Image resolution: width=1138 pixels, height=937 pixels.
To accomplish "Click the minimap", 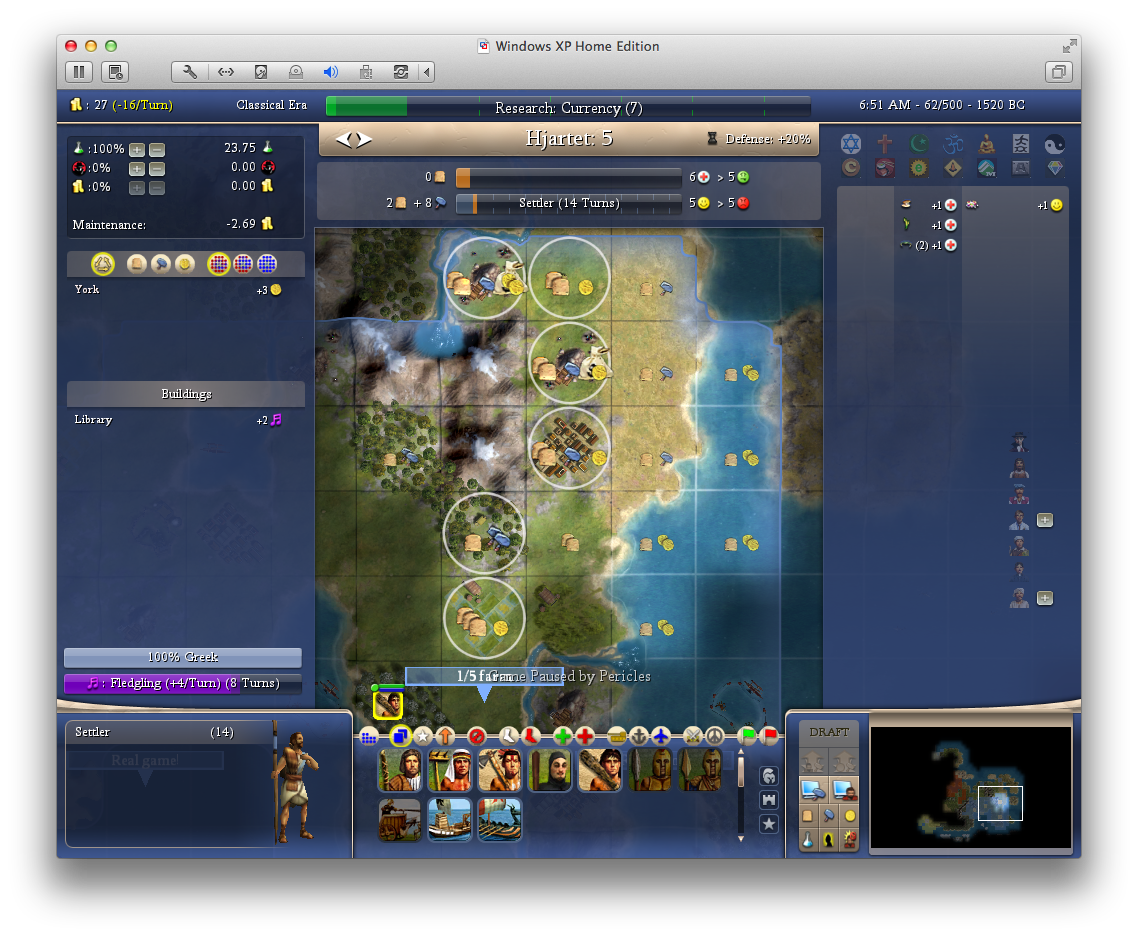I will [x=970, y=787].
